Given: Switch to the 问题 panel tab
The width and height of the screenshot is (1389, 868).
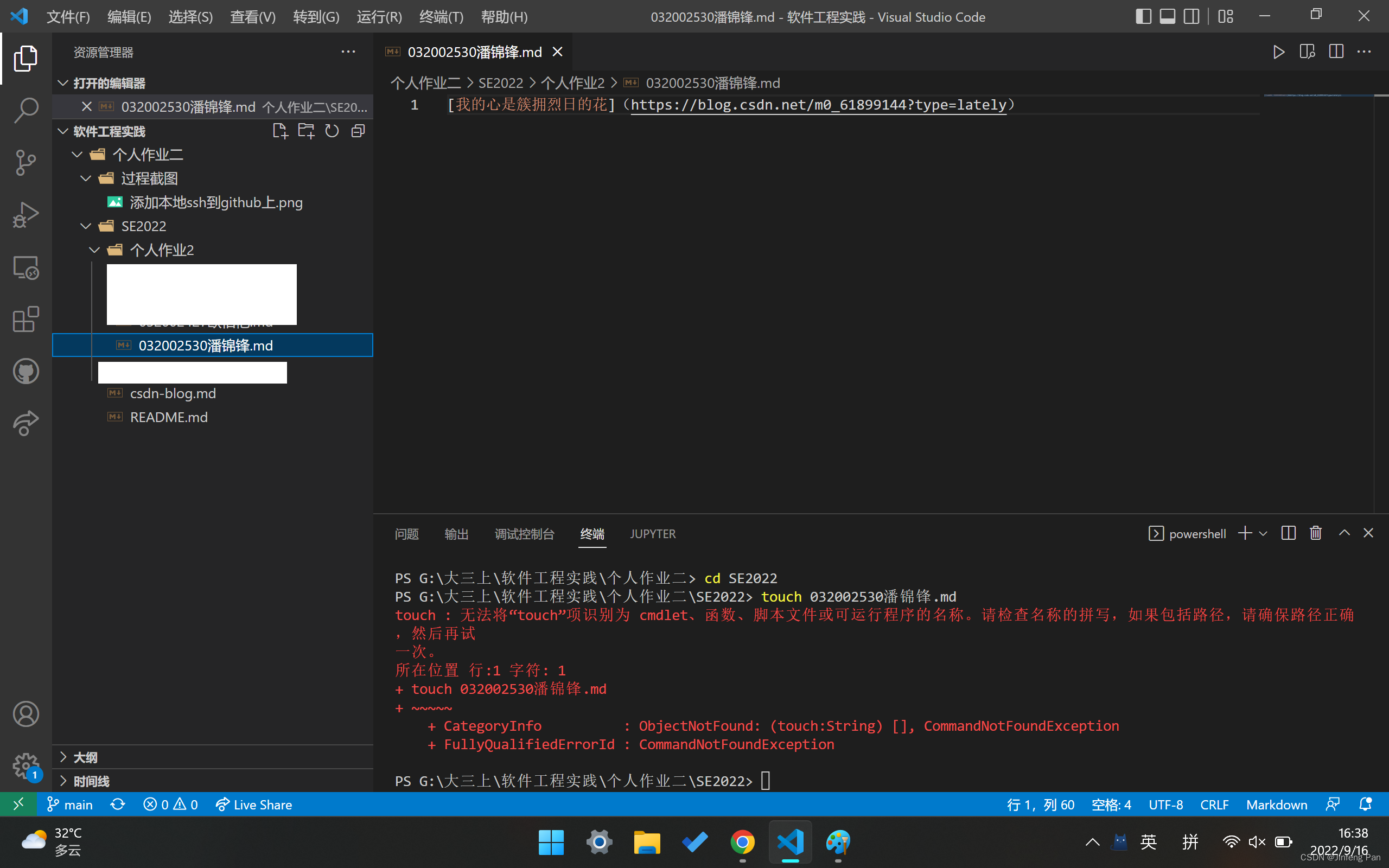Looking at the screenshot, I should click(x=407, y=534).
